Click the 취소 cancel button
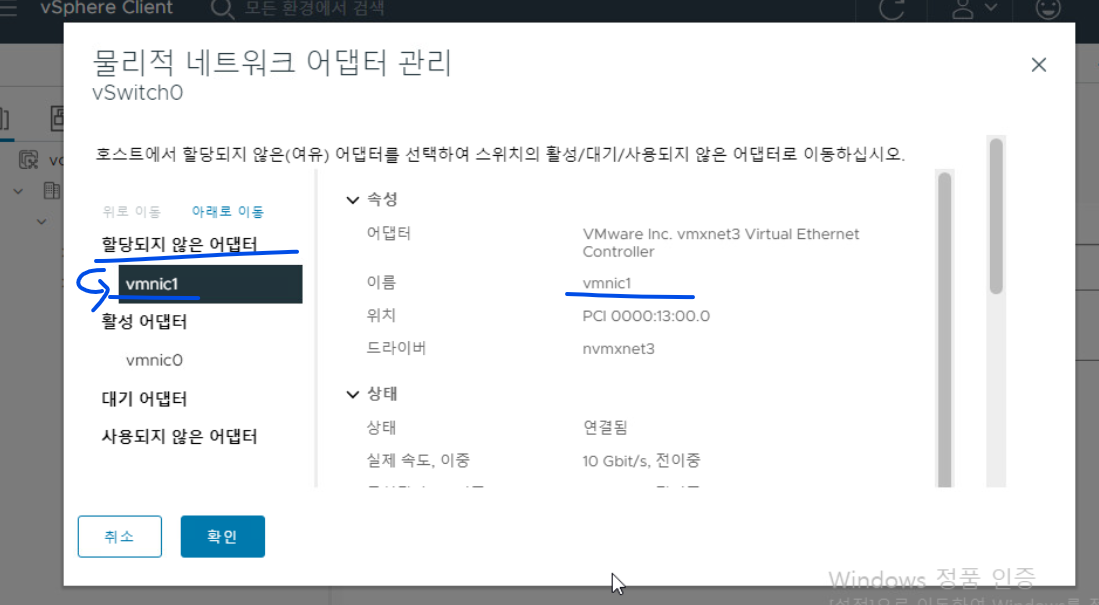Image resolution: width=1099 pixels, height=605 pixels. pos(120,536)
